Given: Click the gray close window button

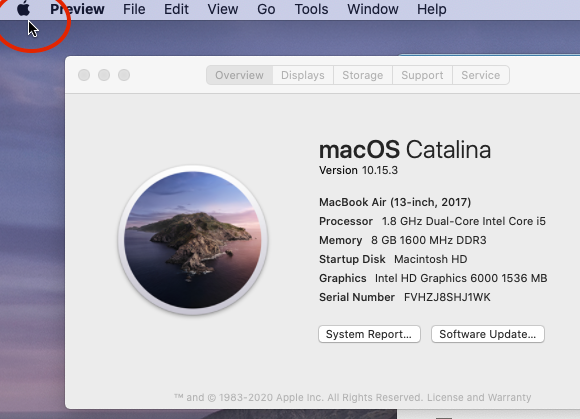Looking at the screenshot, I should point(84,75).
